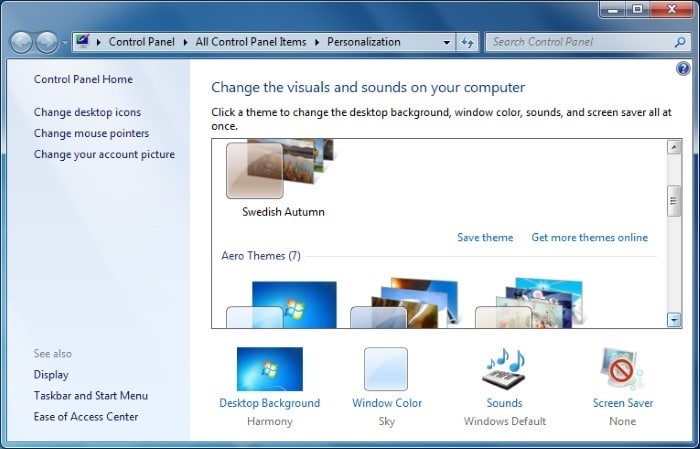The height and width of the screenshot is (449, 700).
Task: Select Control Panel breadcrumb
Action: [142, 42]
